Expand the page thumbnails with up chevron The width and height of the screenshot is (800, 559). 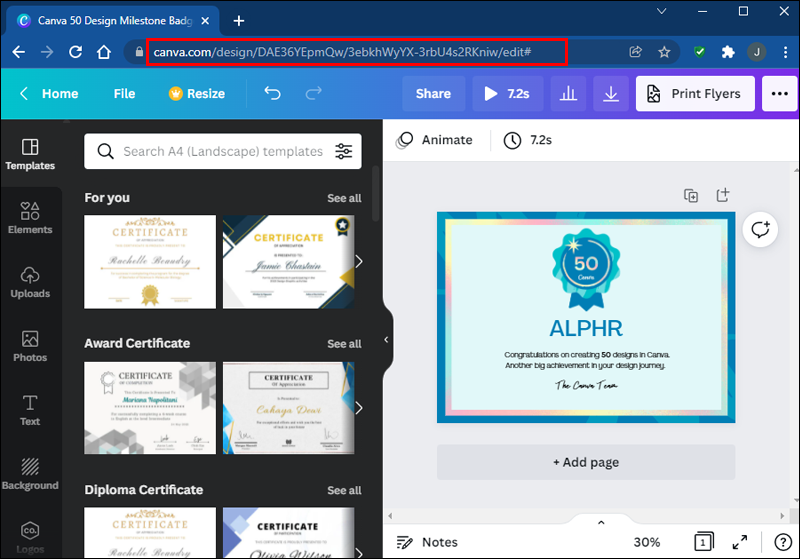click(x=601, y=522)
